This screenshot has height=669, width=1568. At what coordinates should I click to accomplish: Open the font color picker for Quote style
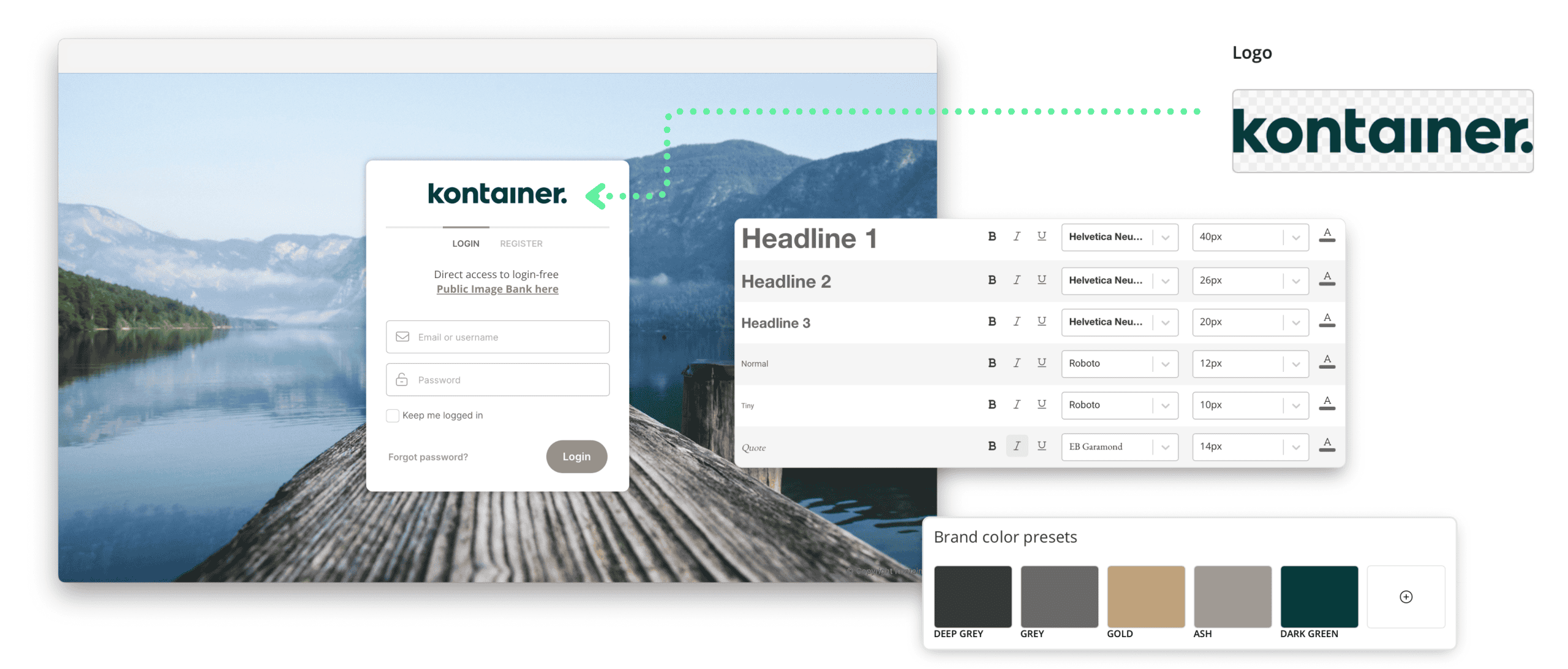[x=1327, y=444]
